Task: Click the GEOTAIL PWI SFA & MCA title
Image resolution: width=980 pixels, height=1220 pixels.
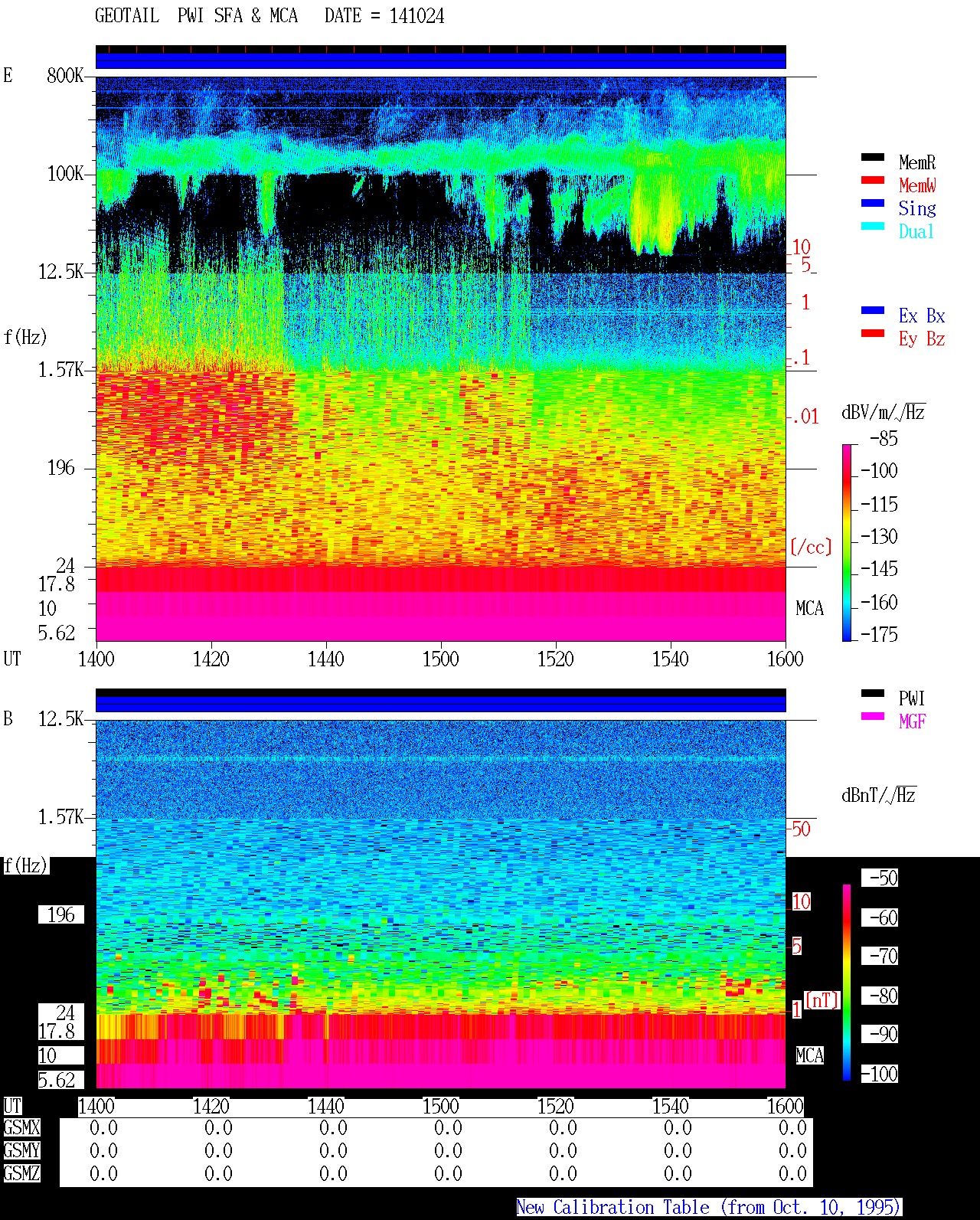Action: 196,16
